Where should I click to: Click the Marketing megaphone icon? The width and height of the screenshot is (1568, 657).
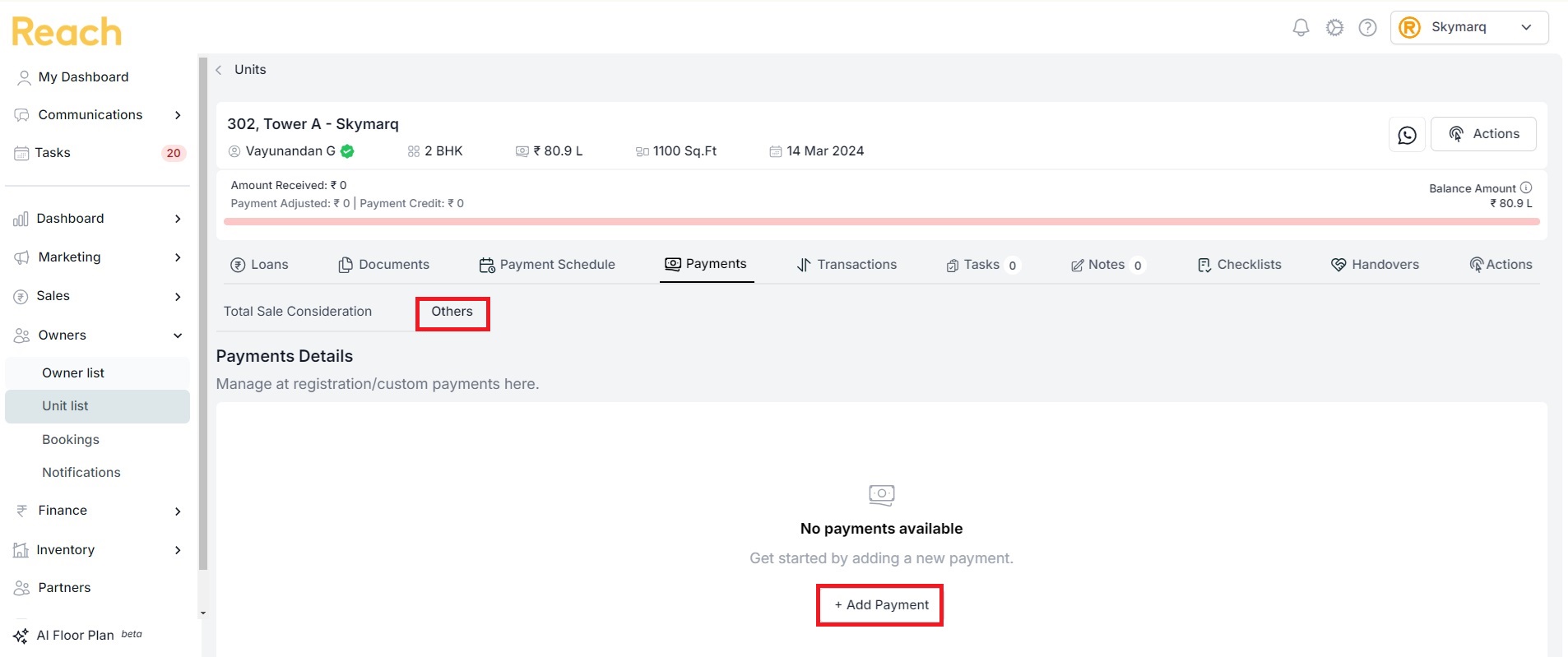(21, 257)
